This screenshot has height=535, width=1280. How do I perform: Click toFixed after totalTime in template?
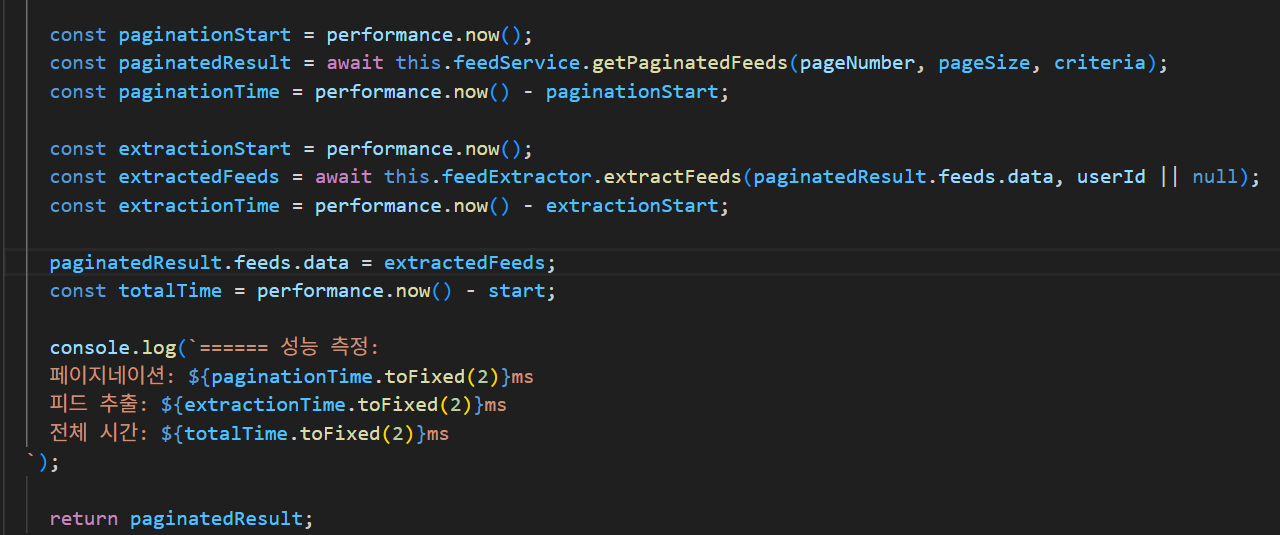[339, 434]
